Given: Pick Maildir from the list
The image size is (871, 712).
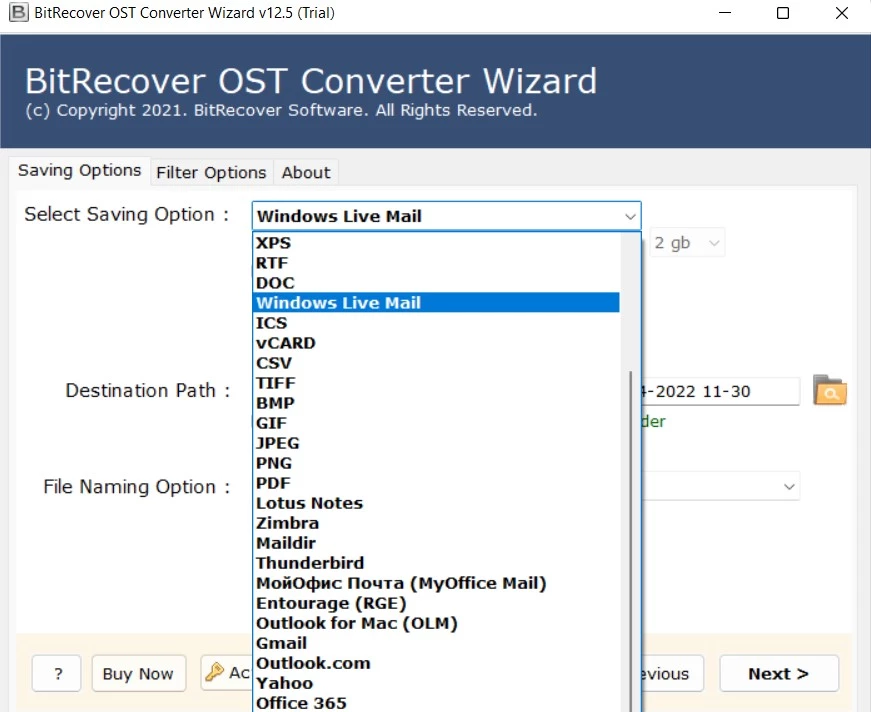Looking at the screenshot, I should [436, 543].
